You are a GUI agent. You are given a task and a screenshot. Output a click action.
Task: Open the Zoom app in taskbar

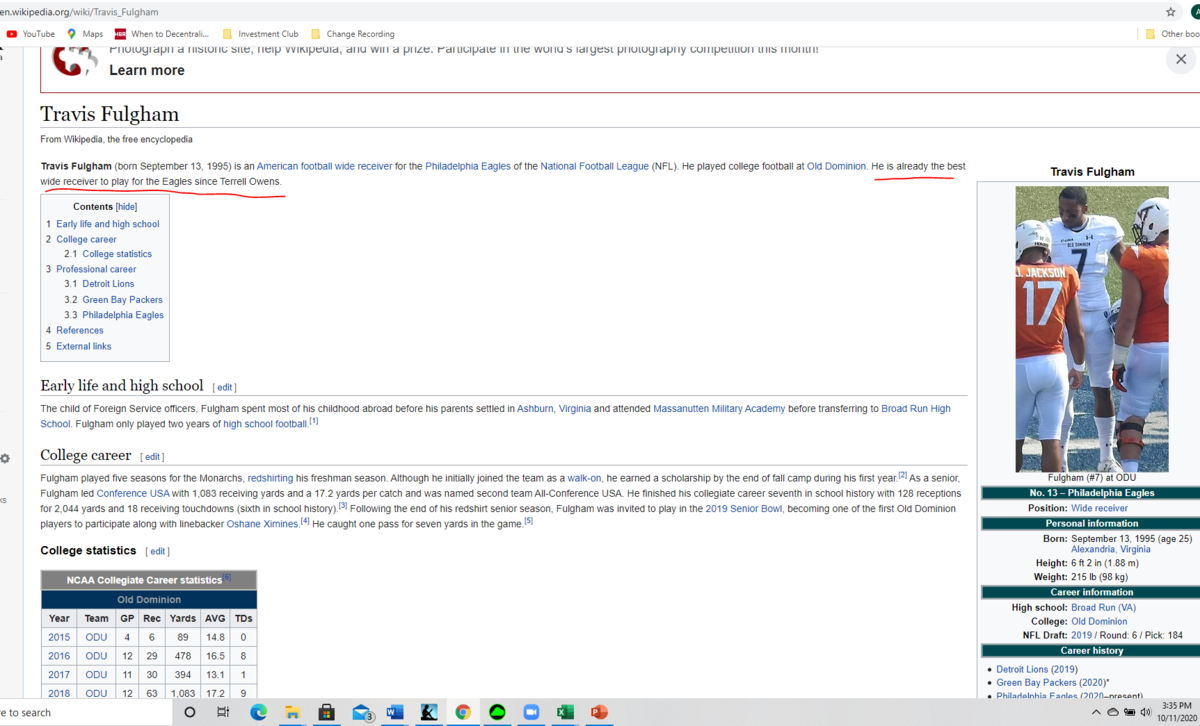[531, 712]
